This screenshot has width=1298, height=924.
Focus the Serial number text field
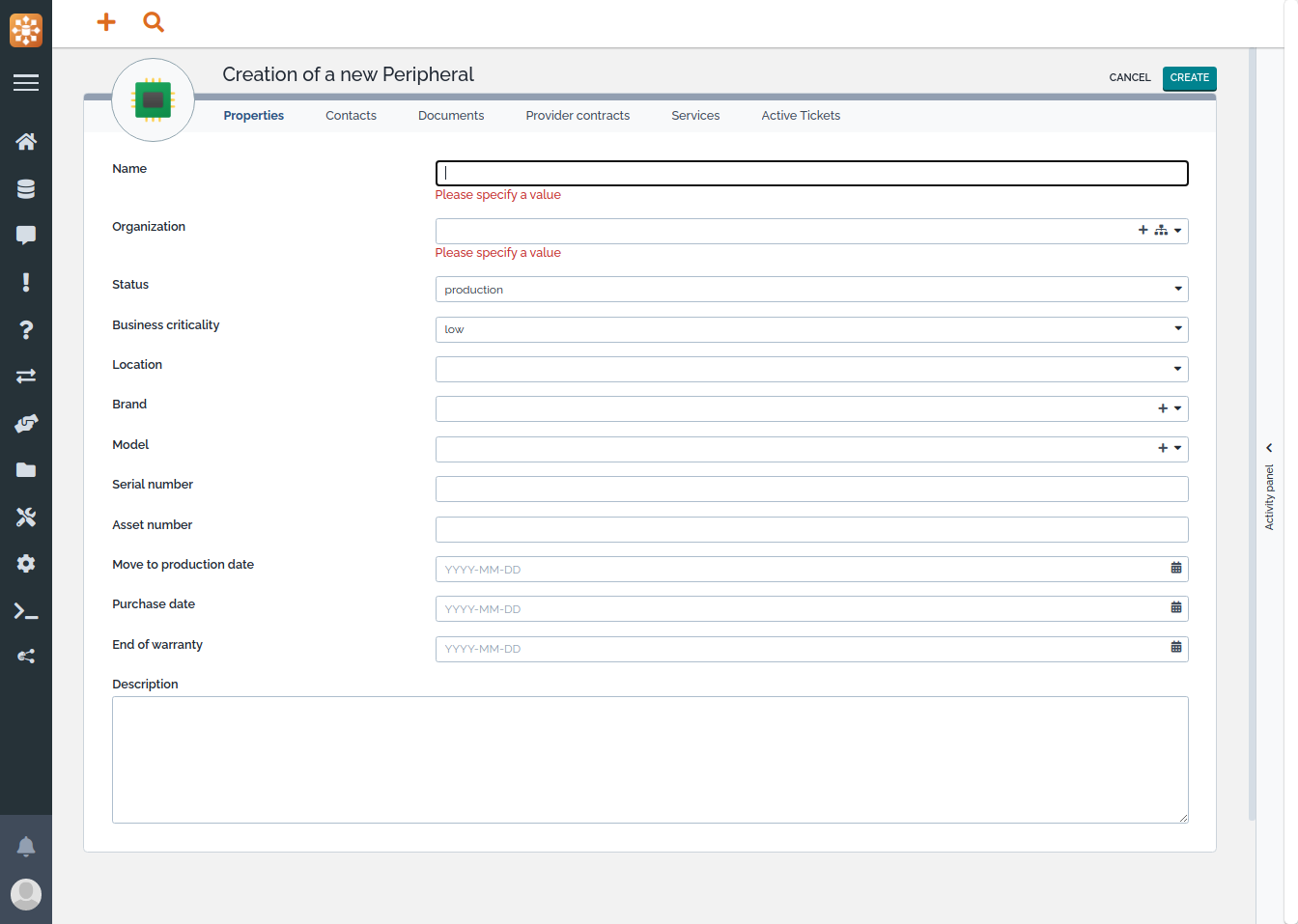point(811,490)
